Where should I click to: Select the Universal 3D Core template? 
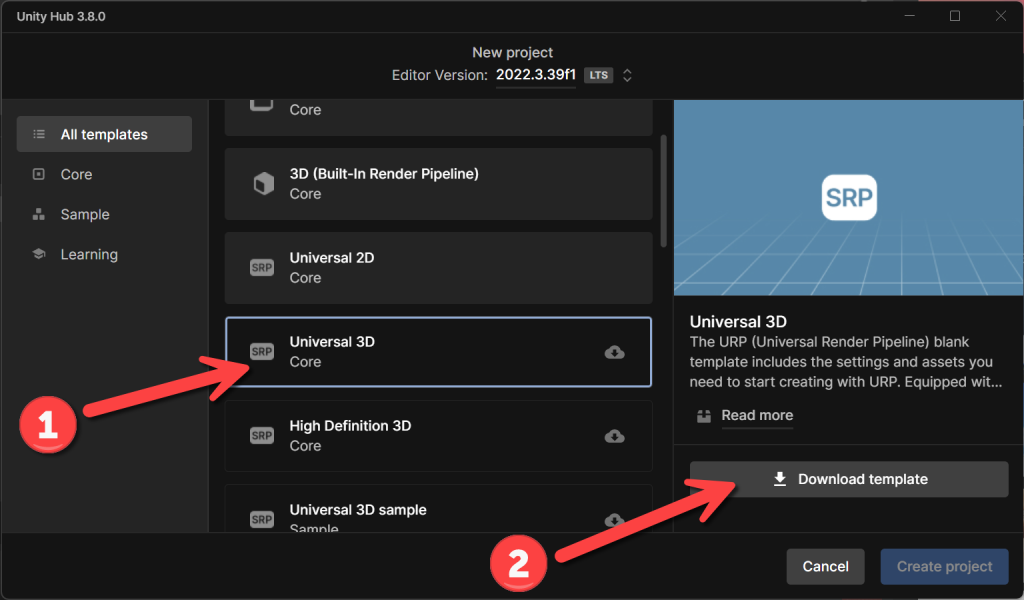coord(438,352)
